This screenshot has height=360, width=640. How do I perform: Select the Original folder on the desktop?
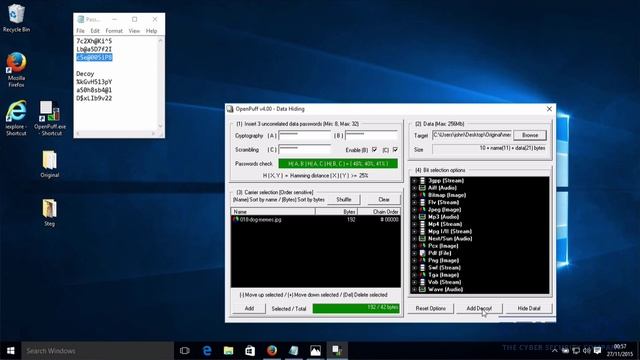tap(49, 164)
